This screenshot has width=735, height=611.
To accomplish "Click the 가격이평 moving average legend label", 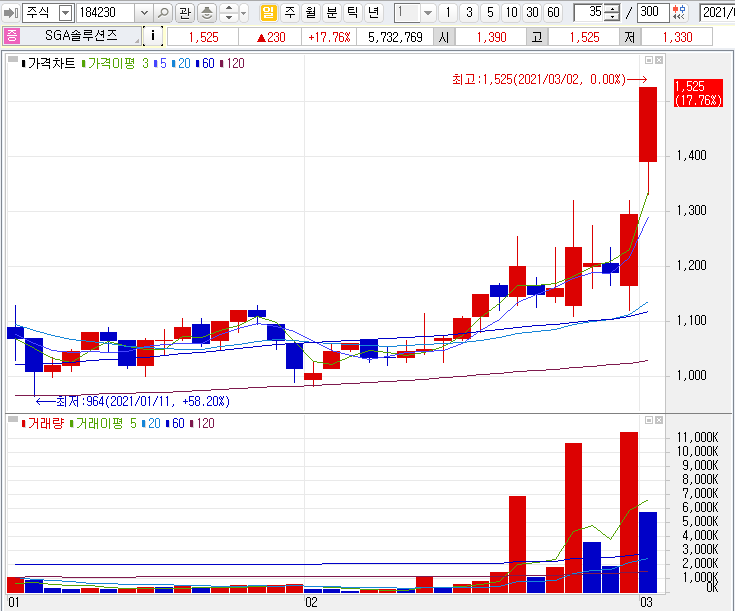I will (111, 63).
